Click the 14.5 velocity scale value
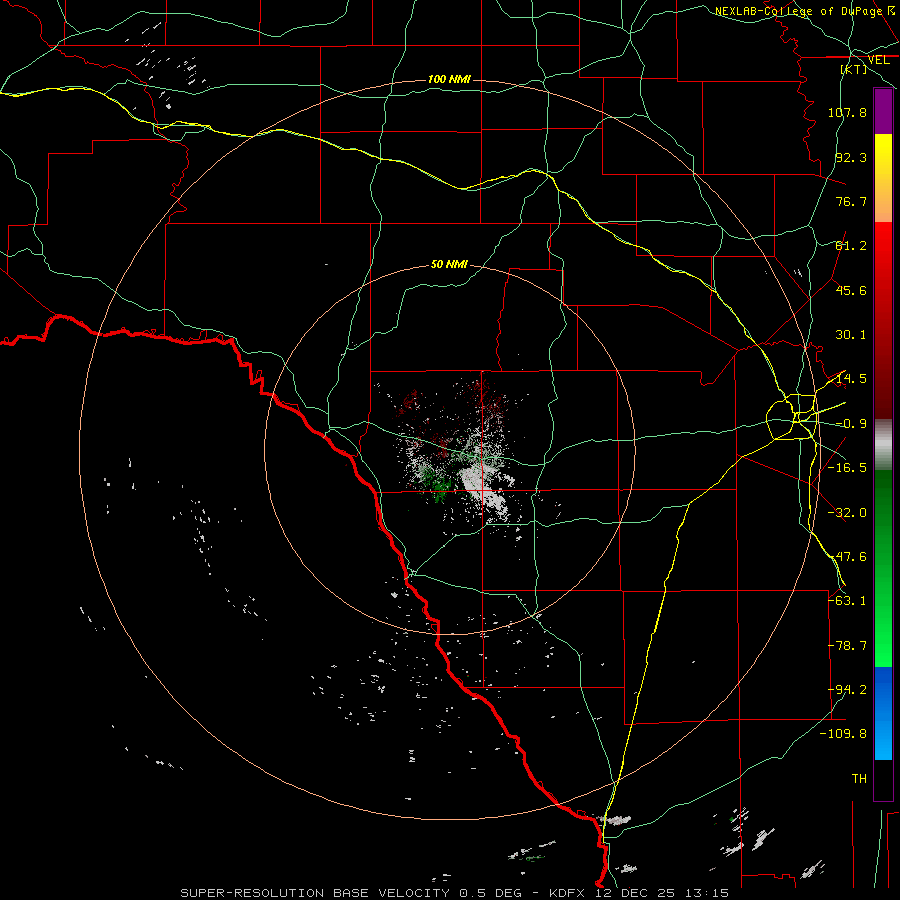Viewport: 900px width, 900px height. point(851,379)
